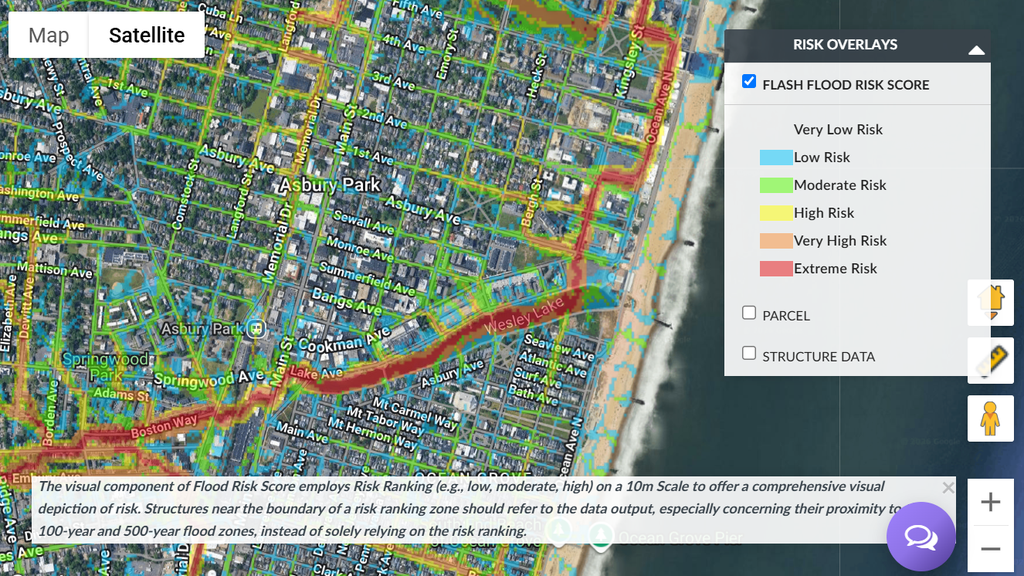
Task: Click the Very High Risk orange swatch
Action: [x=776, y=241]
